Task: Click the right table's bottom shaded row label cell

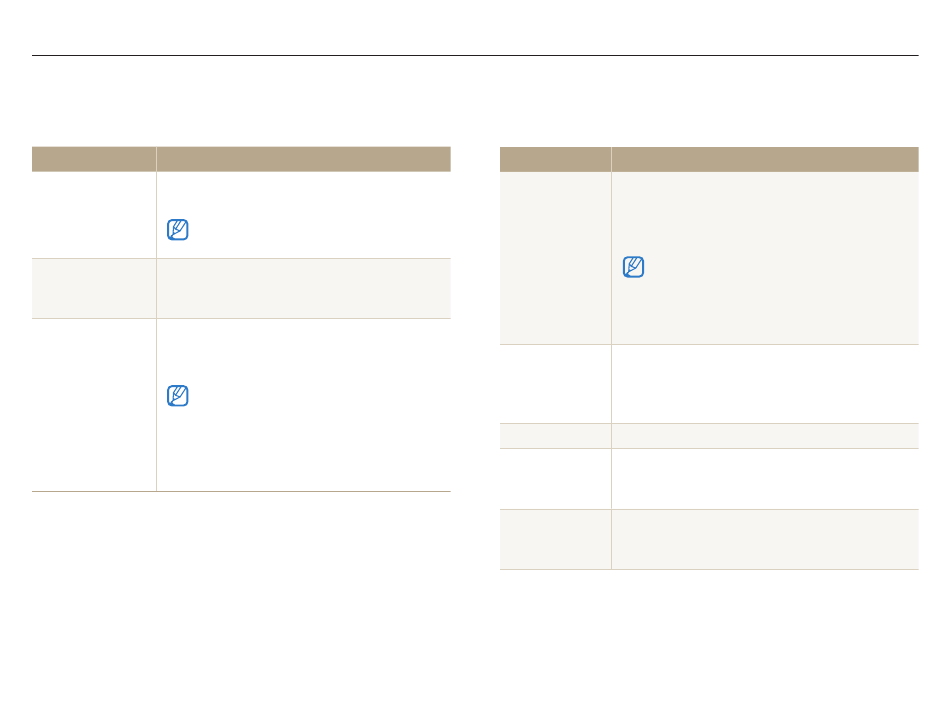Action: (555, 539)
